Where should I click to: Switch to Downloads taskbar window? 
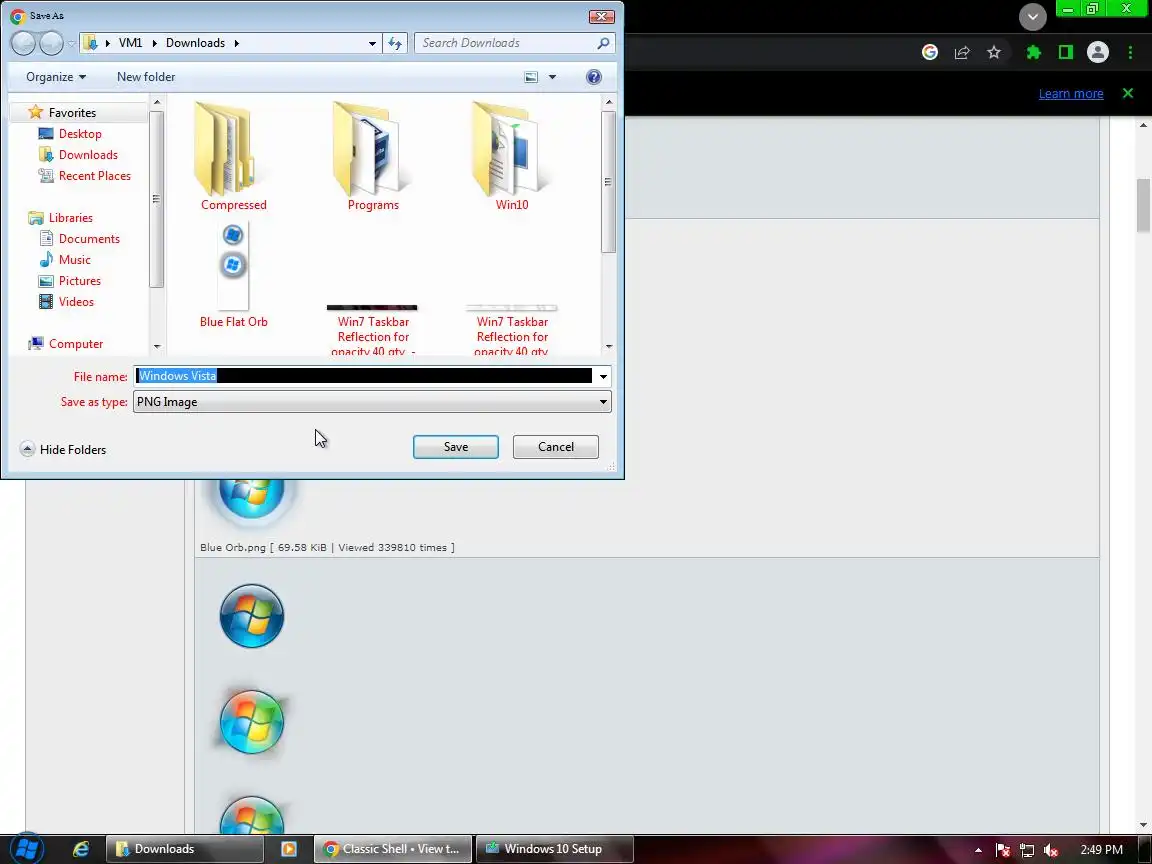tap(185, 849)
